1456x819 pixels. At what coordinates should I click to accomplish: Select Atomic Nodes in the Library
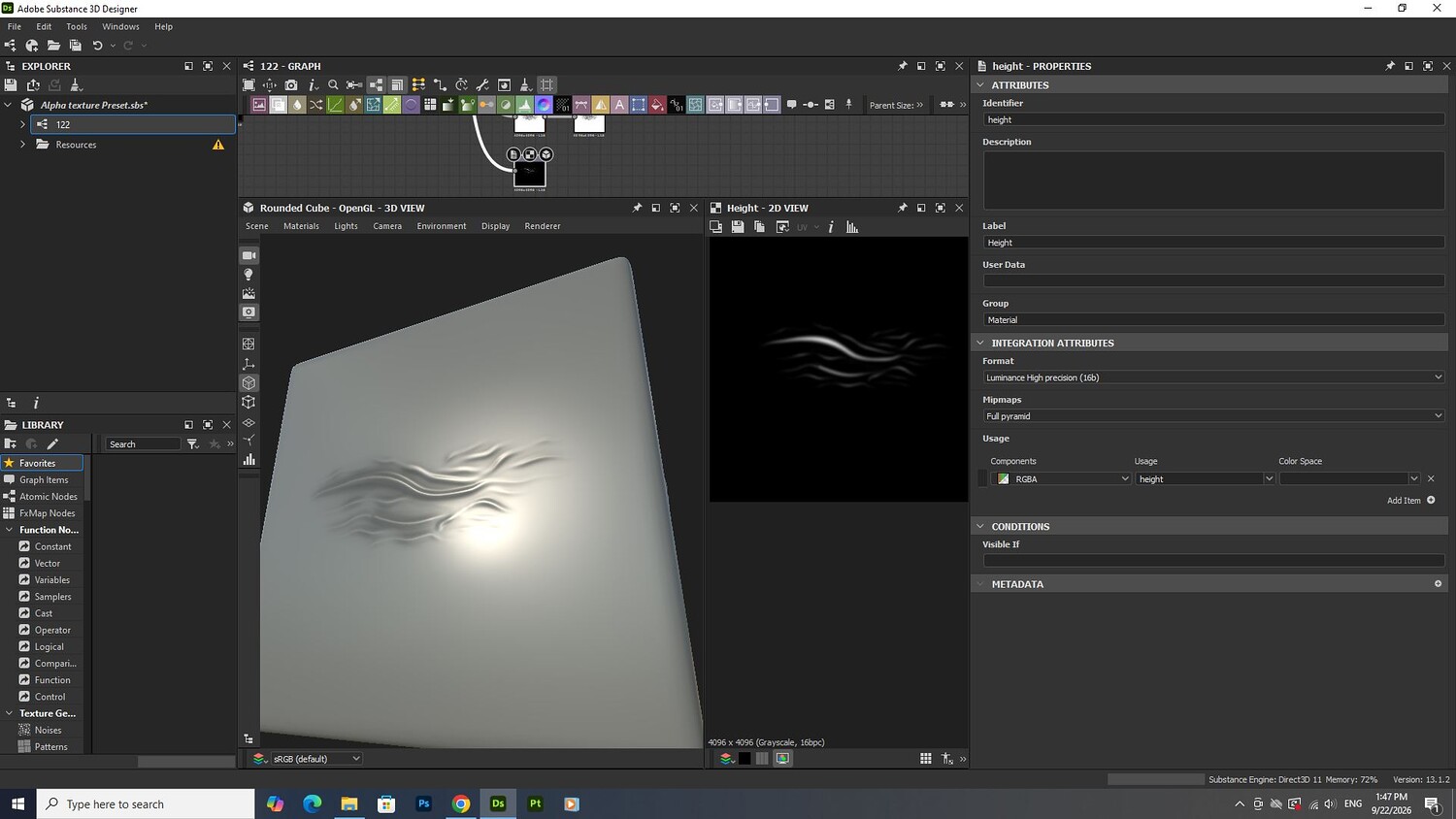(x=48, y=497)
